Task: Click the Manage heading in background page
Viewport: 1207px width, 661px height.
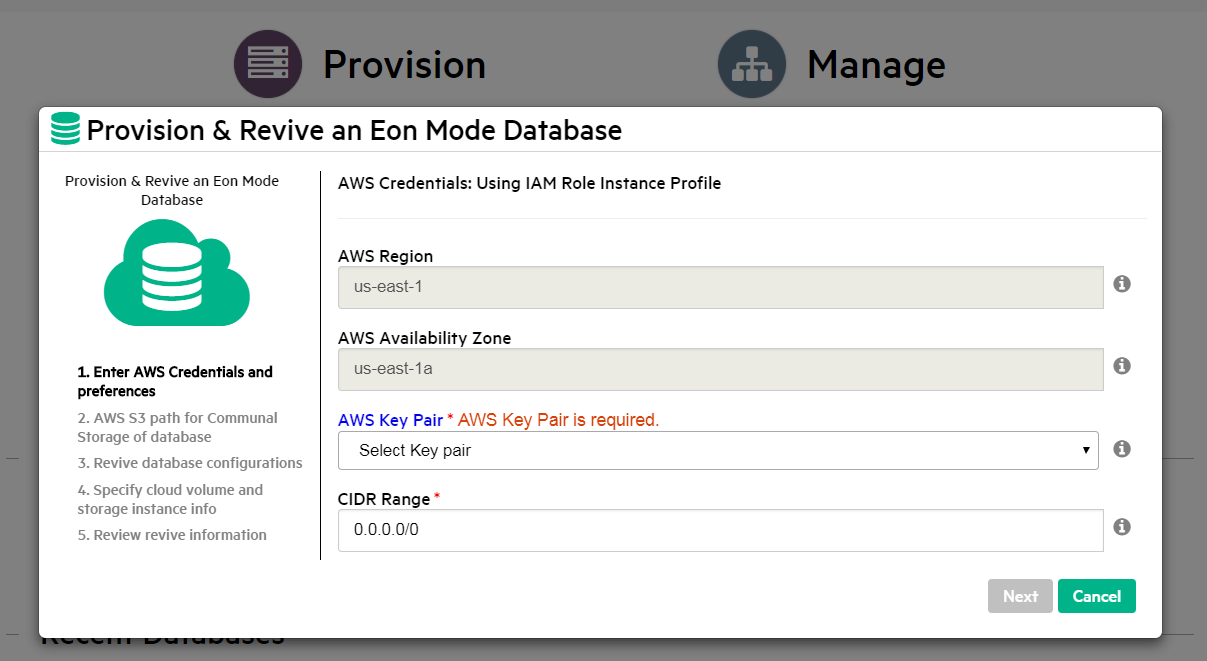Action: (x=876, y=64)
